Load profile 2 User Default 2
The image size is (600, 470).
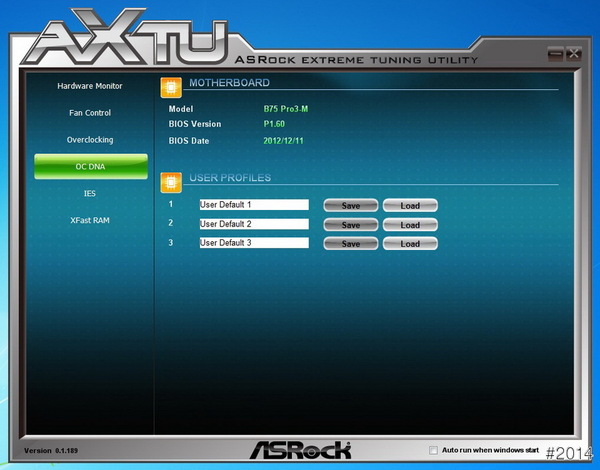410,225
